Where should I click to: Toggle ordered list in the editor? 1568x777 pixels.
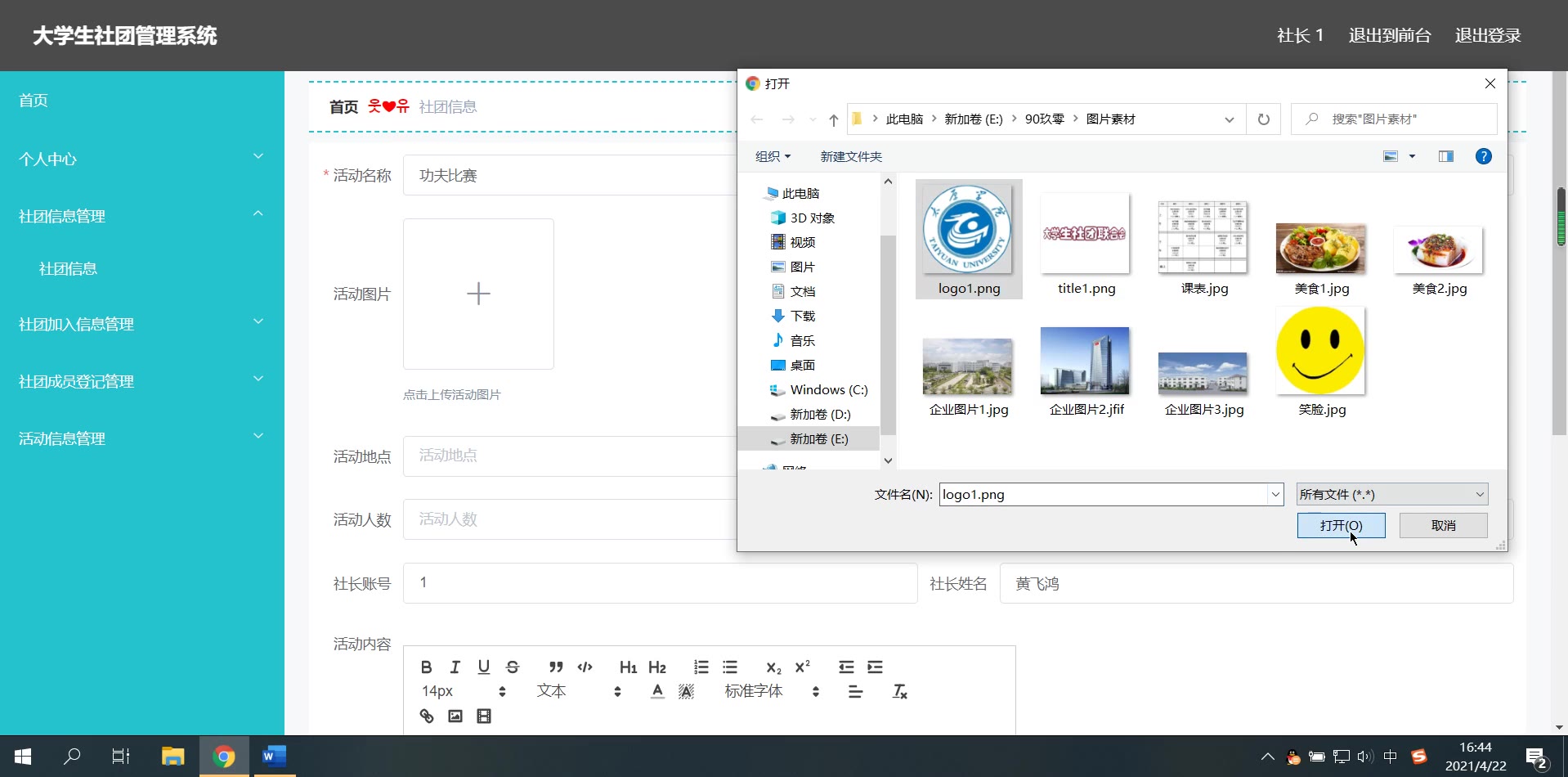point(701,667)
